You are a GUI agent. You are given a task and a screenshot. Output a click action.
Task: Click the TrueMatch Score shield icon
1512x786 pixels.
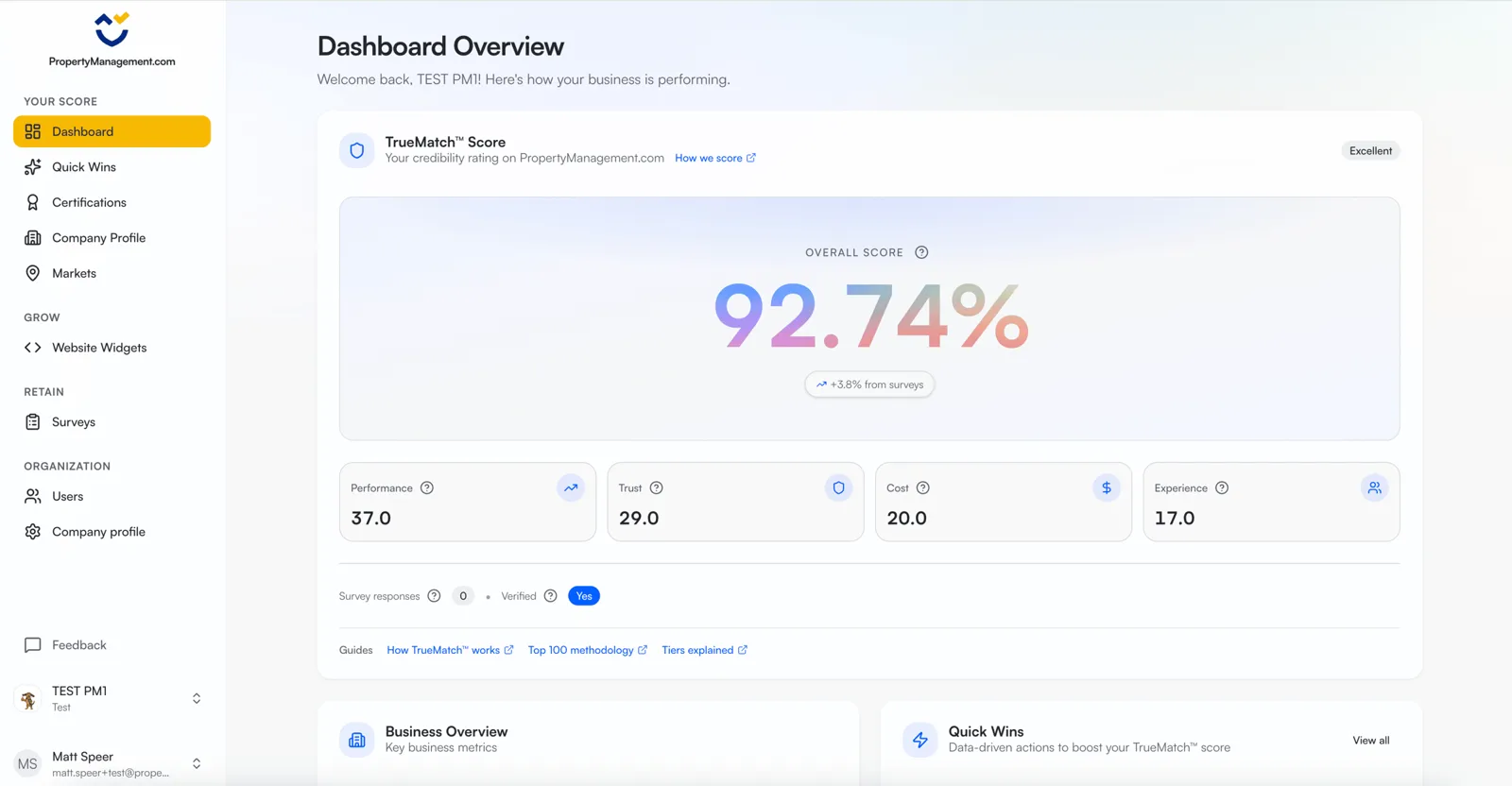pos(357,150)
